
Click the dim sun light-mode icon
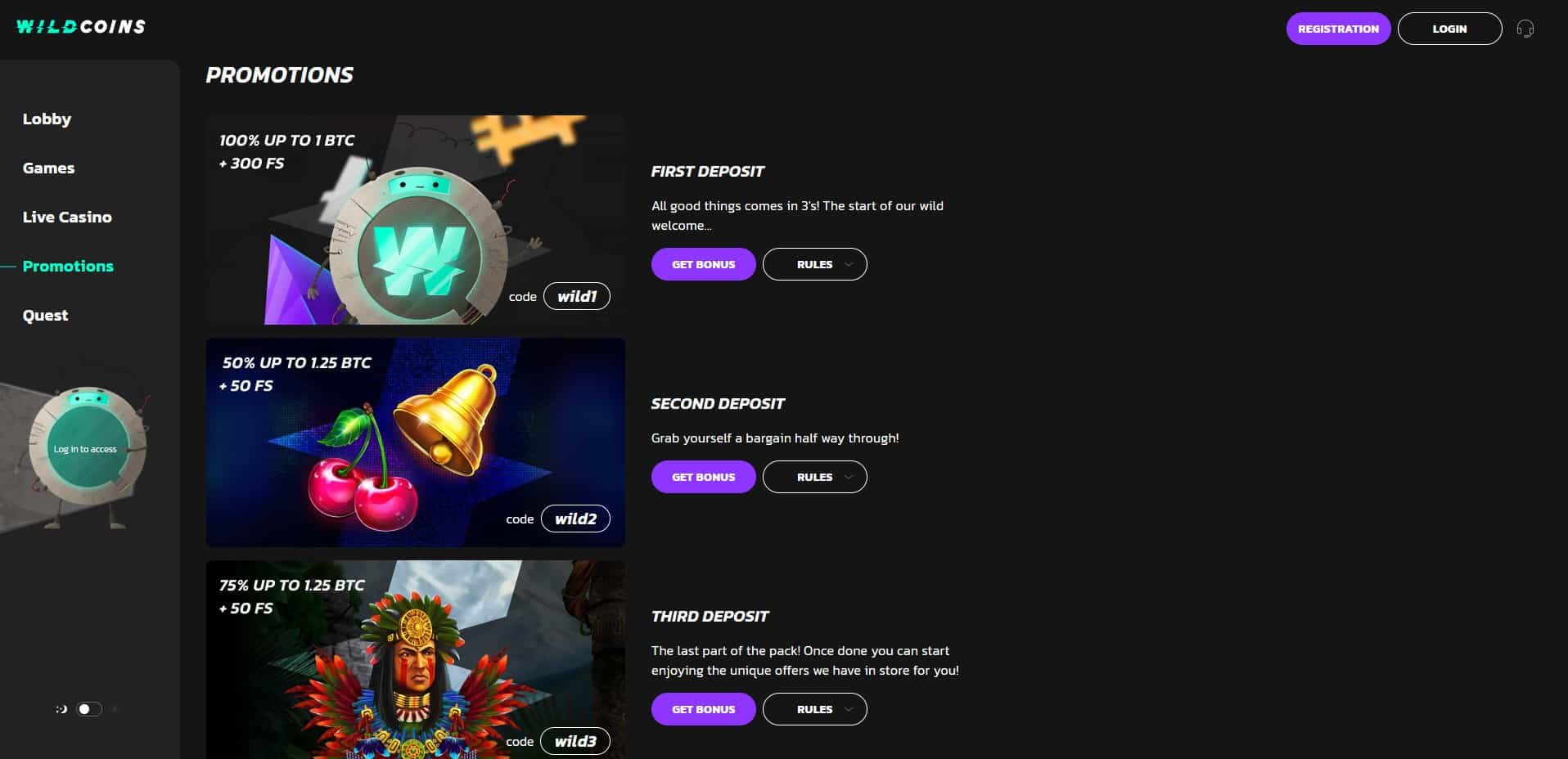click(x=115, y=709)
